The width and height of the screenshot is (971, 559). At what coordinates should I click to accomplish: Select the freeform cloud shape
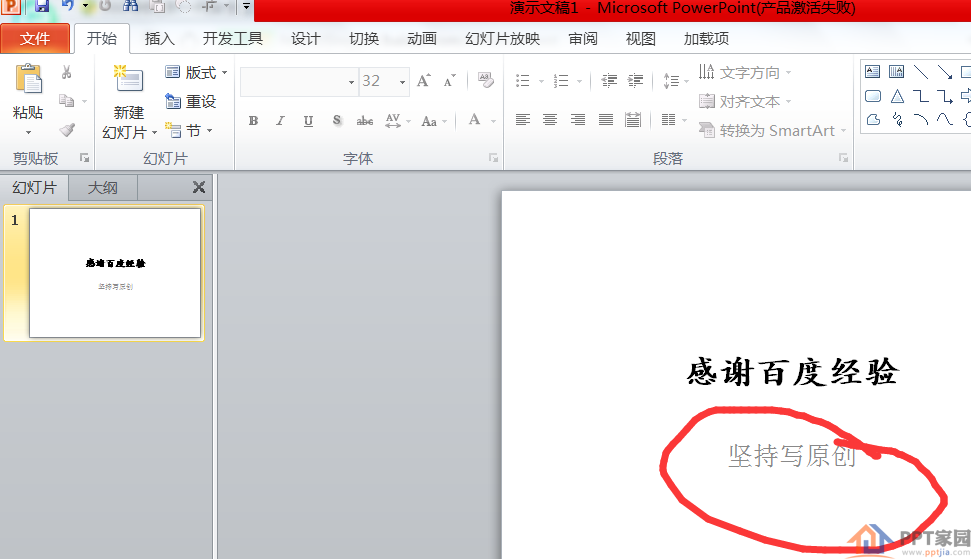point(873,119)
